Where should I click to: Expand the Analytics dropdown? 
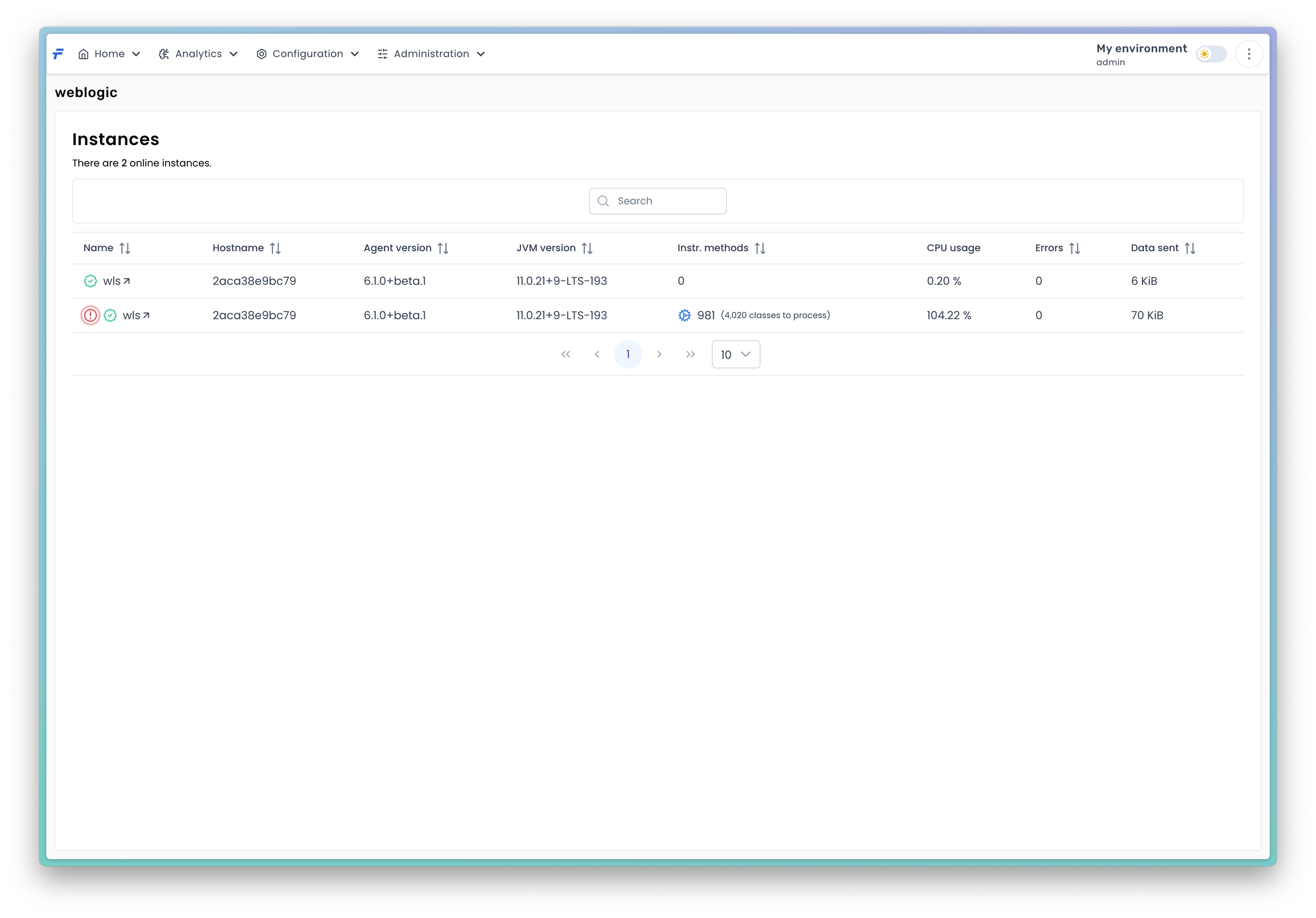(x=198, y=54)
